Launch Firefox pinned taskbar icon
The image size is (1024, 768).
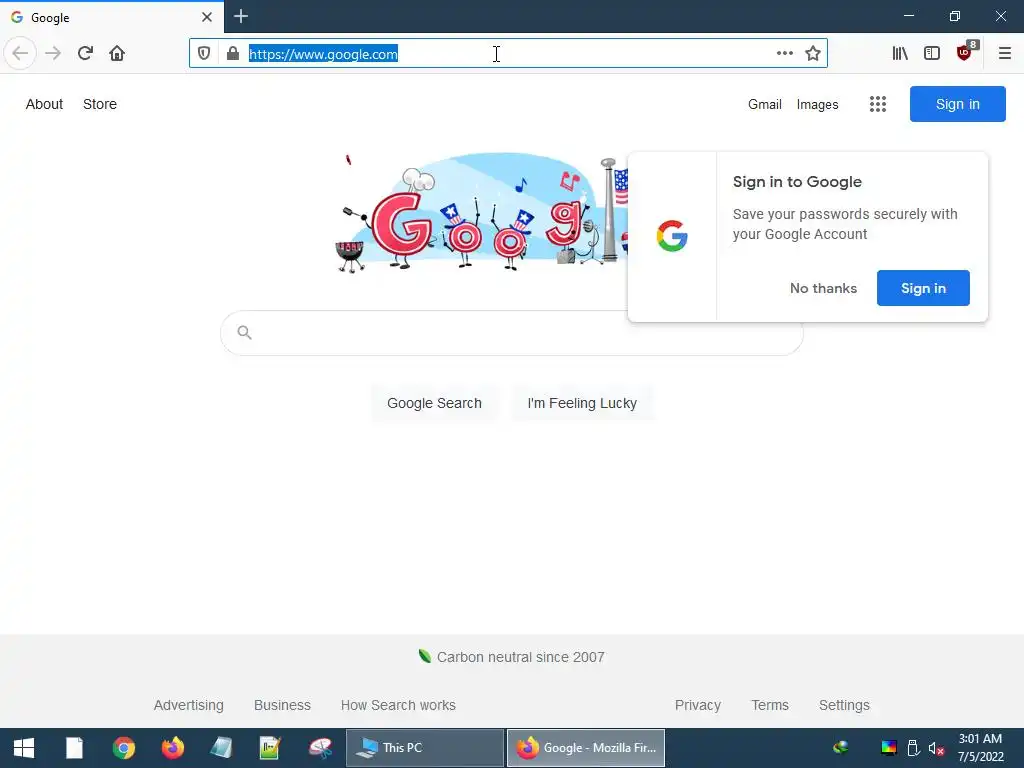point(172,748)
